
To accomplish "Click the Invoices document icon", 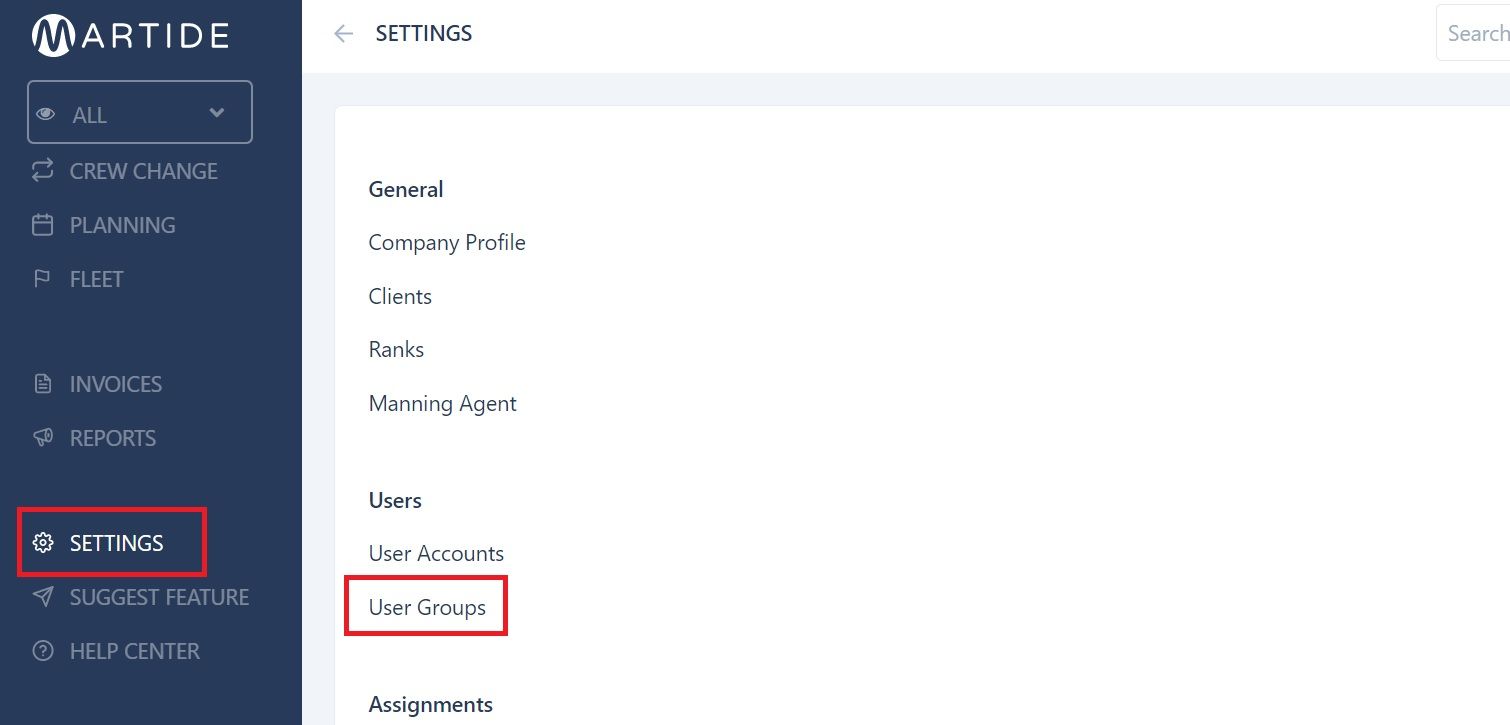I will pos(42,384).
